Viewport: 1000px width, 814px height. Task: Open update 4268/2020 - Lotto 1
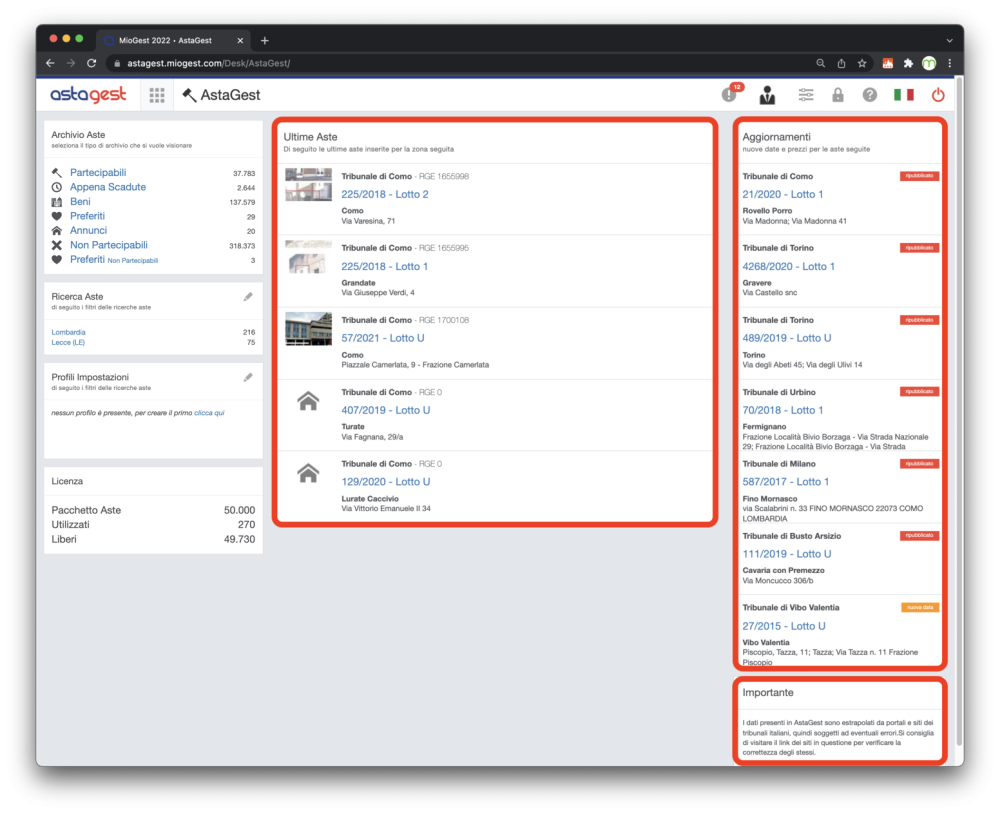click(x=788, y=267)
